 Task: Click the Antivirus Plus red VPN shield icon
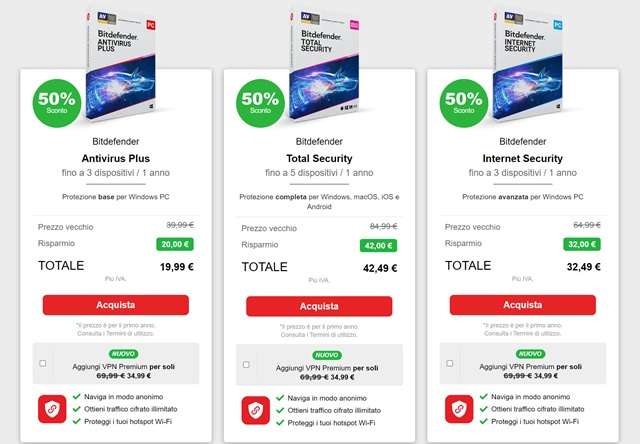click(52, 409)
